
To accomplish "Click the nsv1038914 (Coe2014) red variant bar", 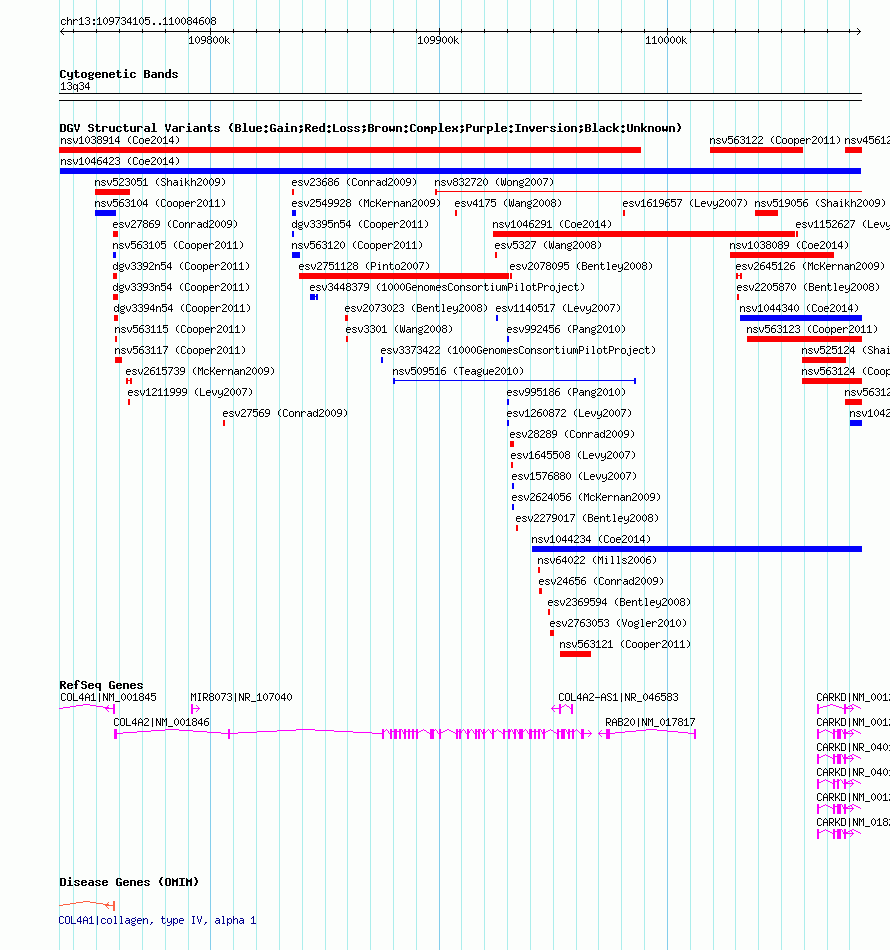I will coord(350,150).
